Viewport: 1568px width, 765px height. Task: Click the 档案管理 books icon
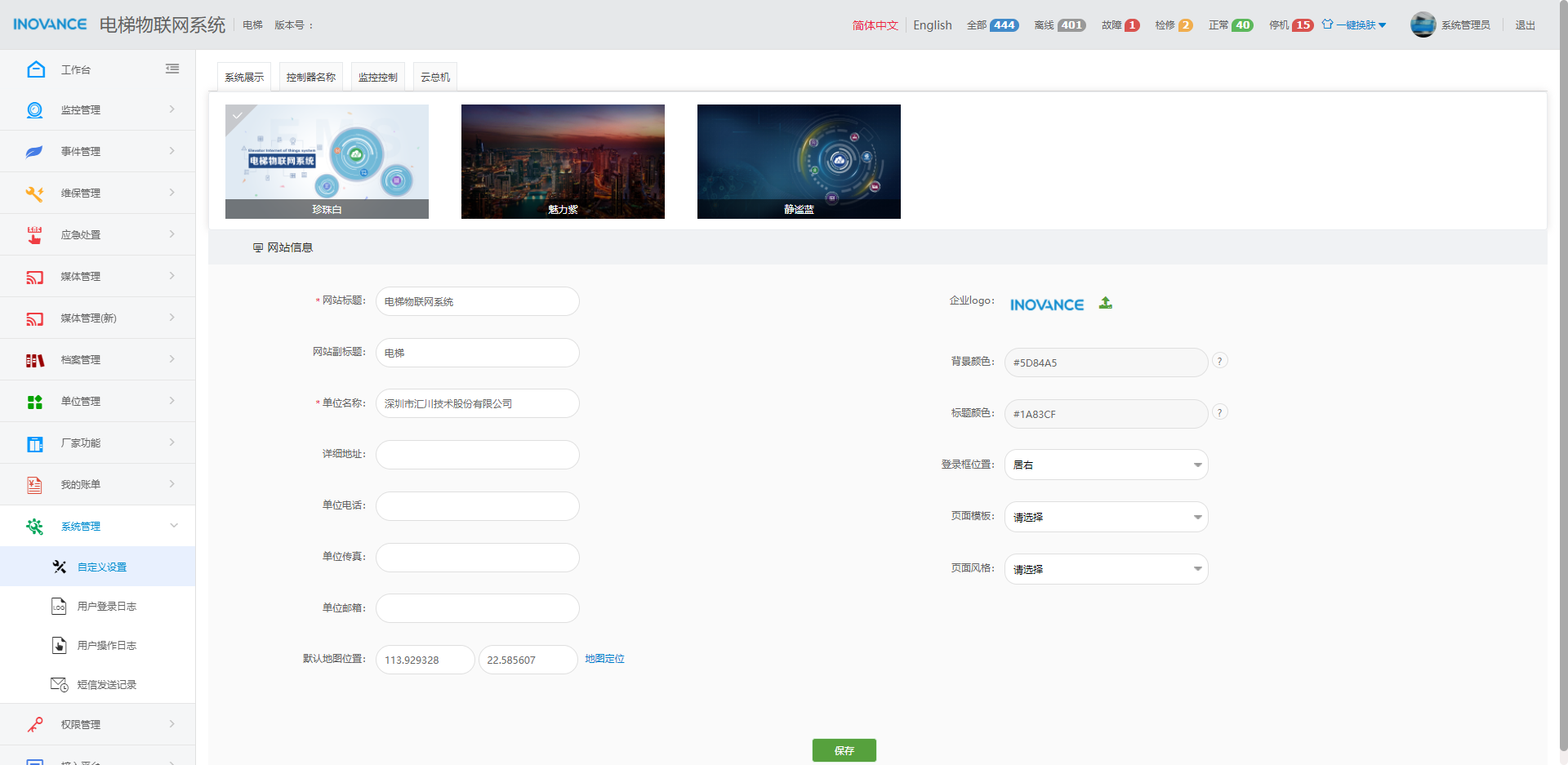(x=34, y=360)
